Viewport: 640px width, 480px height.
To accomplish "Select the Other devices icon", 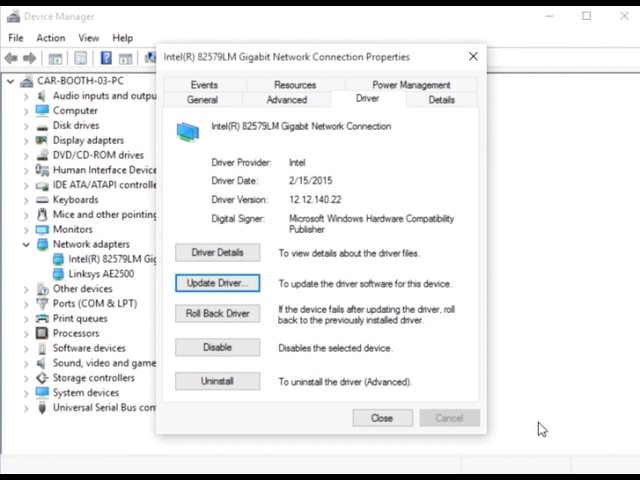I will [x=42, y=289].
